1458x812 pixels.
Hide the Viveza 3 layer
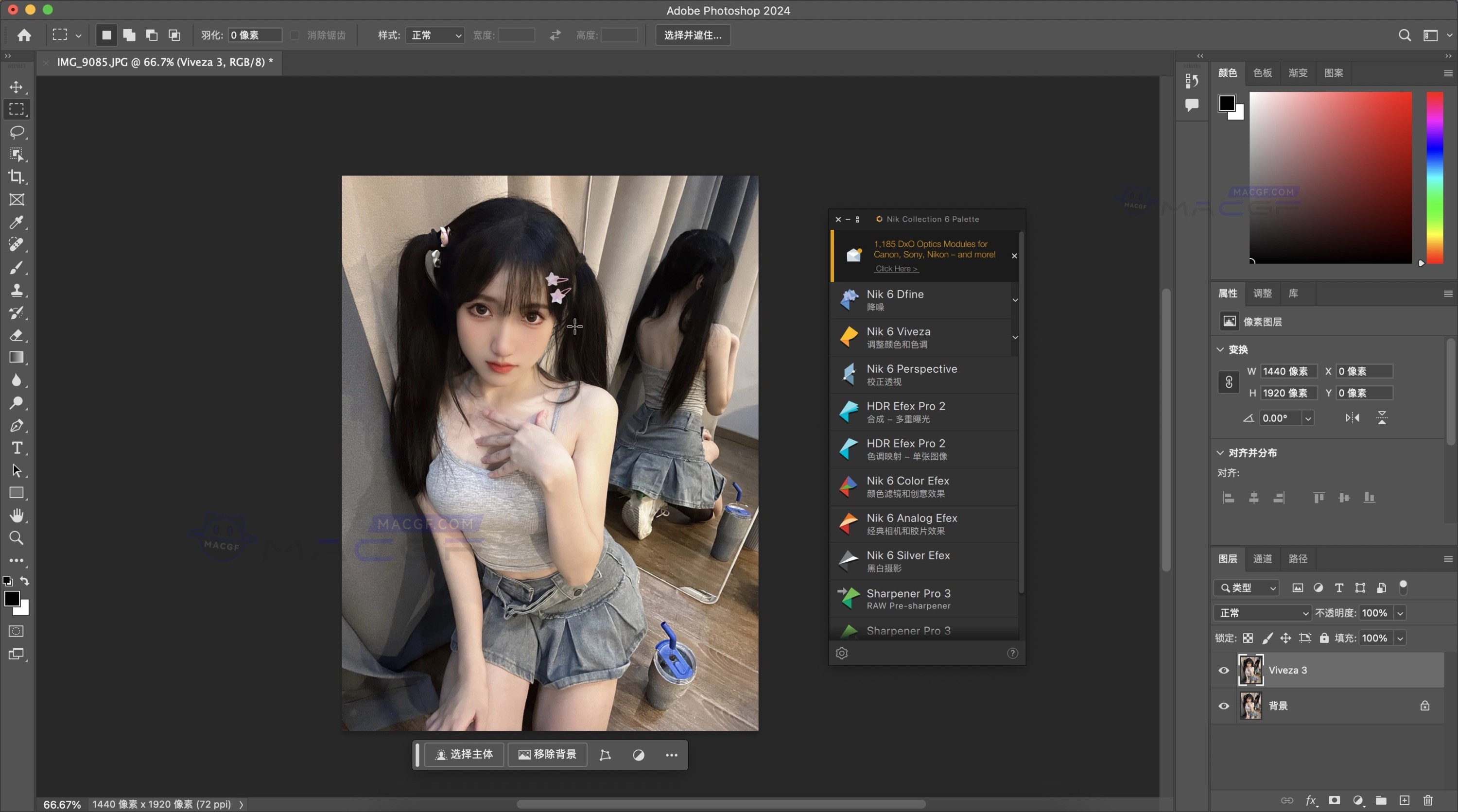pos(1223,670)
